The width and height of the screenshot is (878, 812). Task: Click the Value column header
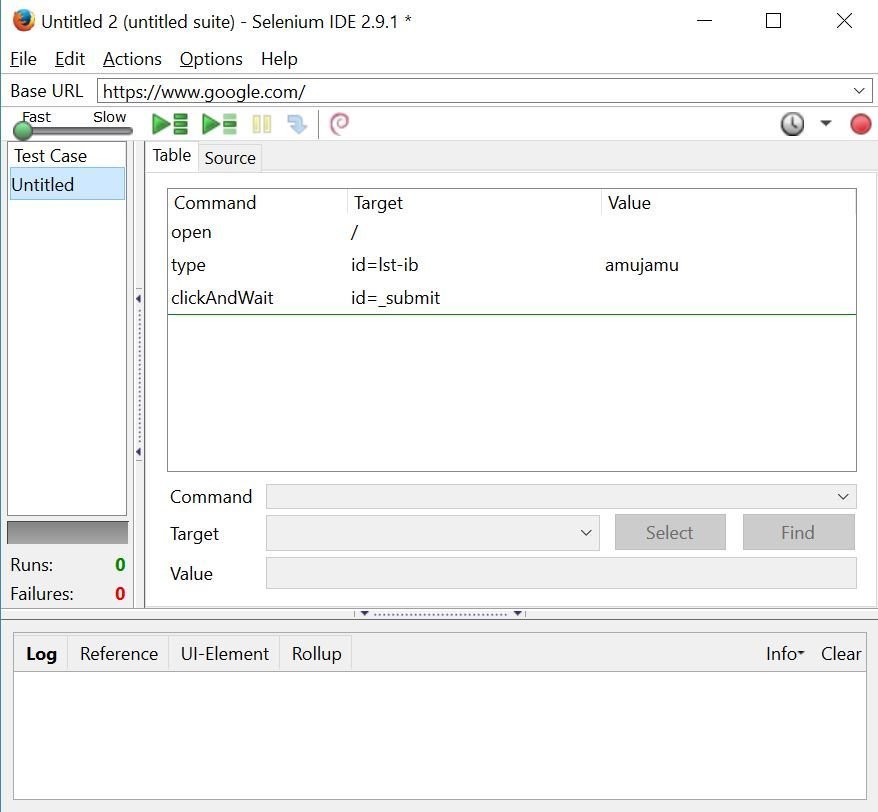coord(729,203)
